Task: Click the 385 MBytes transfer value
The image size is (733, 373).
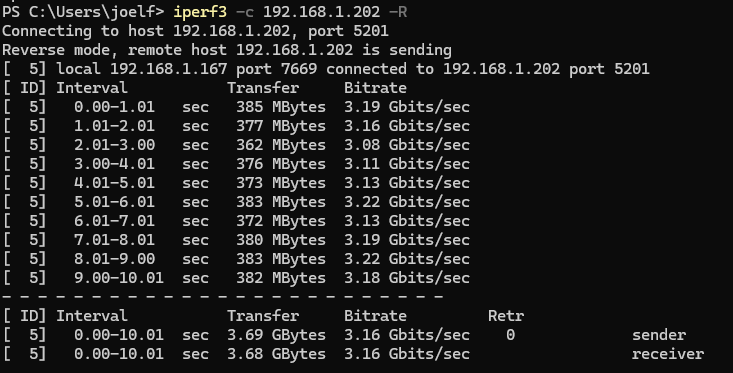Action: tap(280, 107)
